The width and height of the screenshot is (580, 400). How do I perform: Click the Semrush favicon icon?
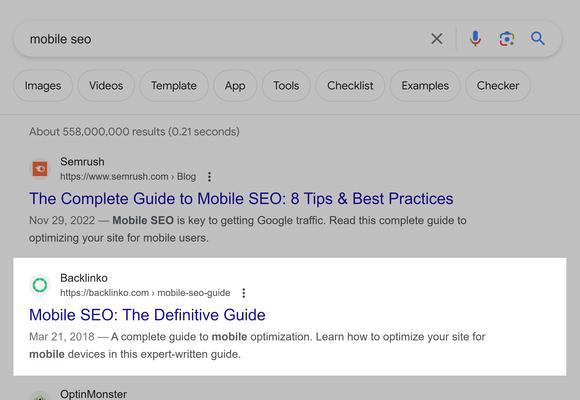(x=40, y=169)
